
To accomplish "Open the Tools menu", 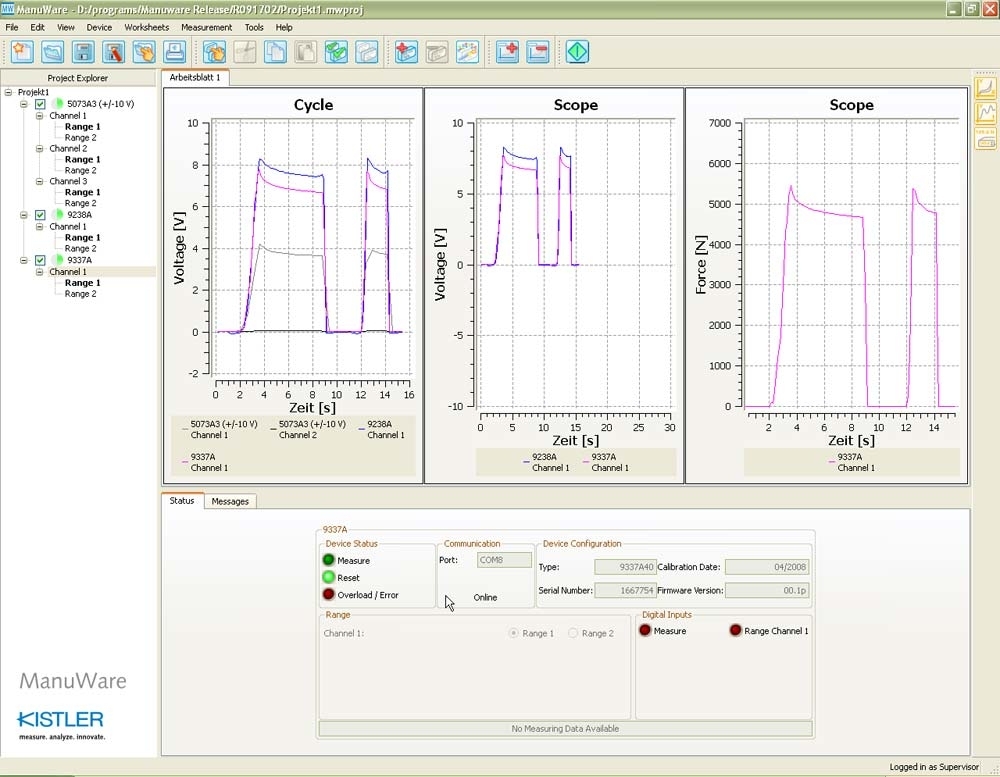I will (x=254, y=27).
